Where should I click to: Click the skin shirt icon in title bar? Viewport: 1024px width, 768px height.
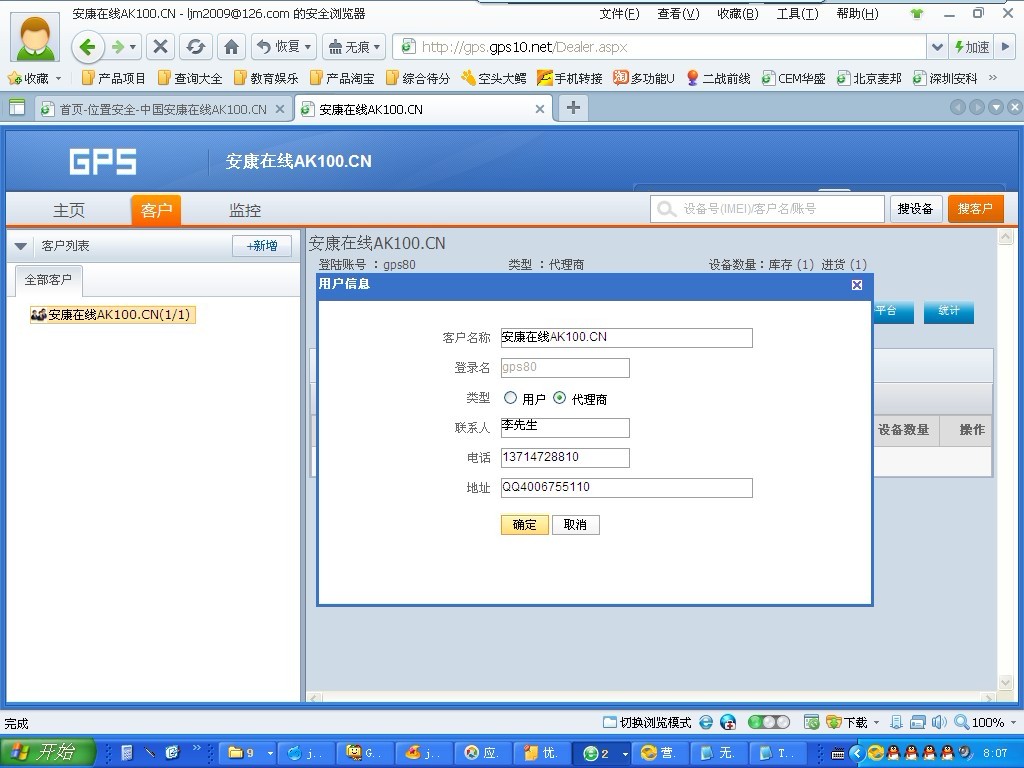(x=917, y=14)
